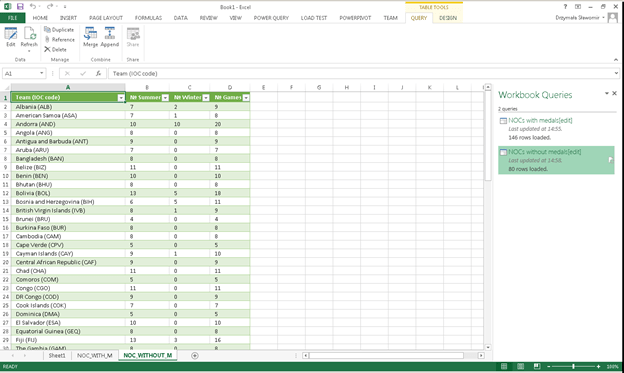
Task: Select cell Andorra (AND)
Action: tap(68, 124)
